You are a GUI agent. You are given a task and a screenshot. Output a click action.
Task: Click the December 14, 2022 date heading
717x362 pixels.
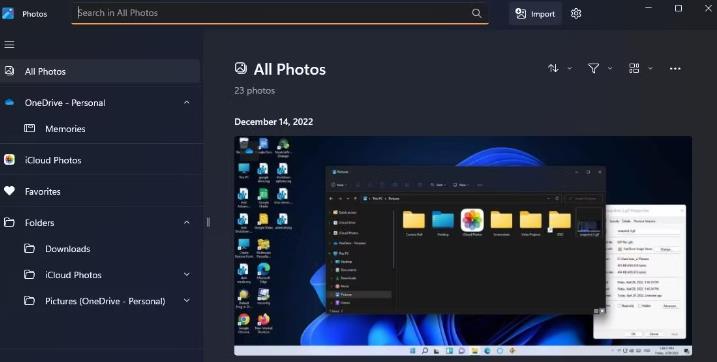point(273,122)
